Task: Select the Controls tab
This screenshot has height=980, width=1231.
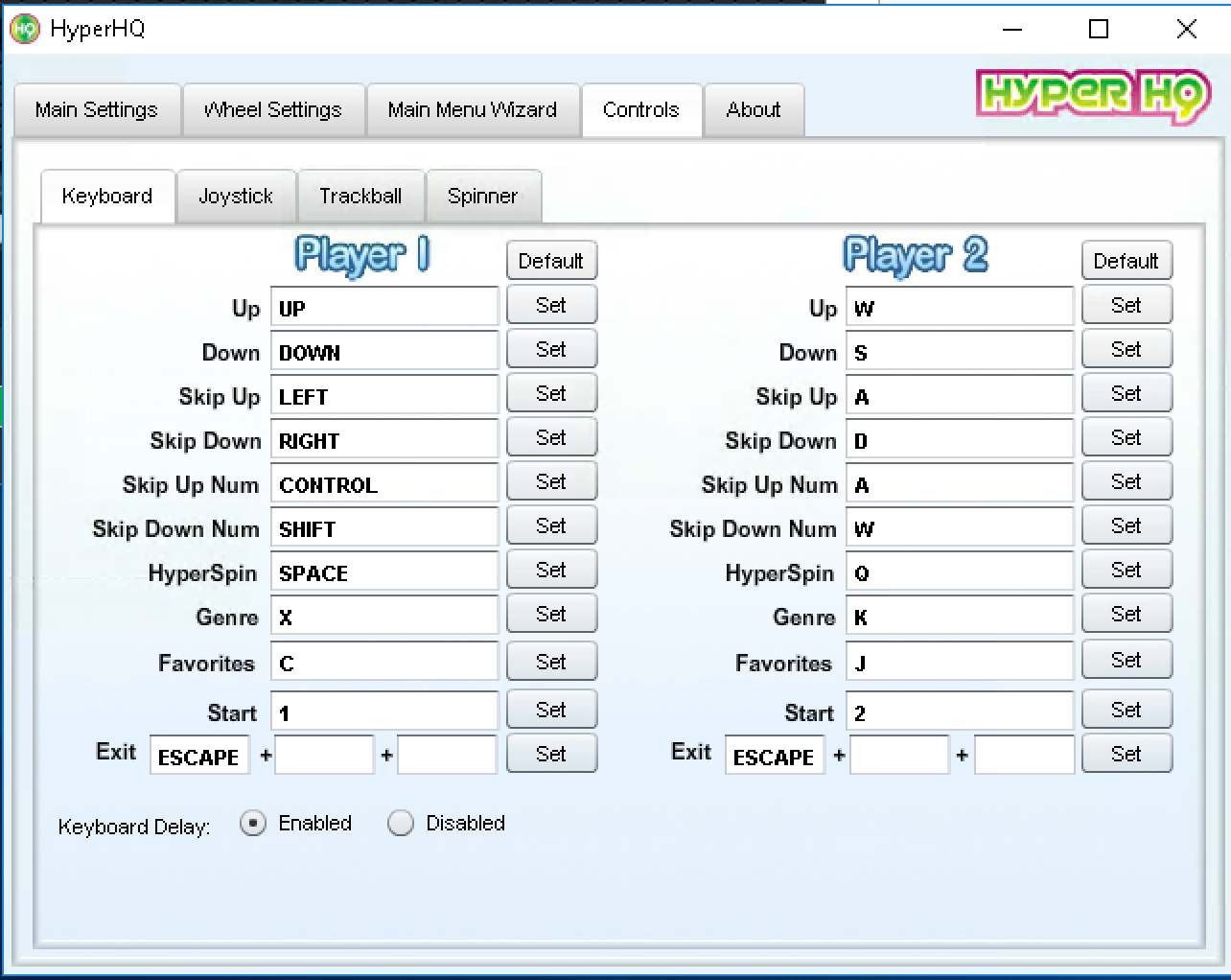Action: coord(641,110)
